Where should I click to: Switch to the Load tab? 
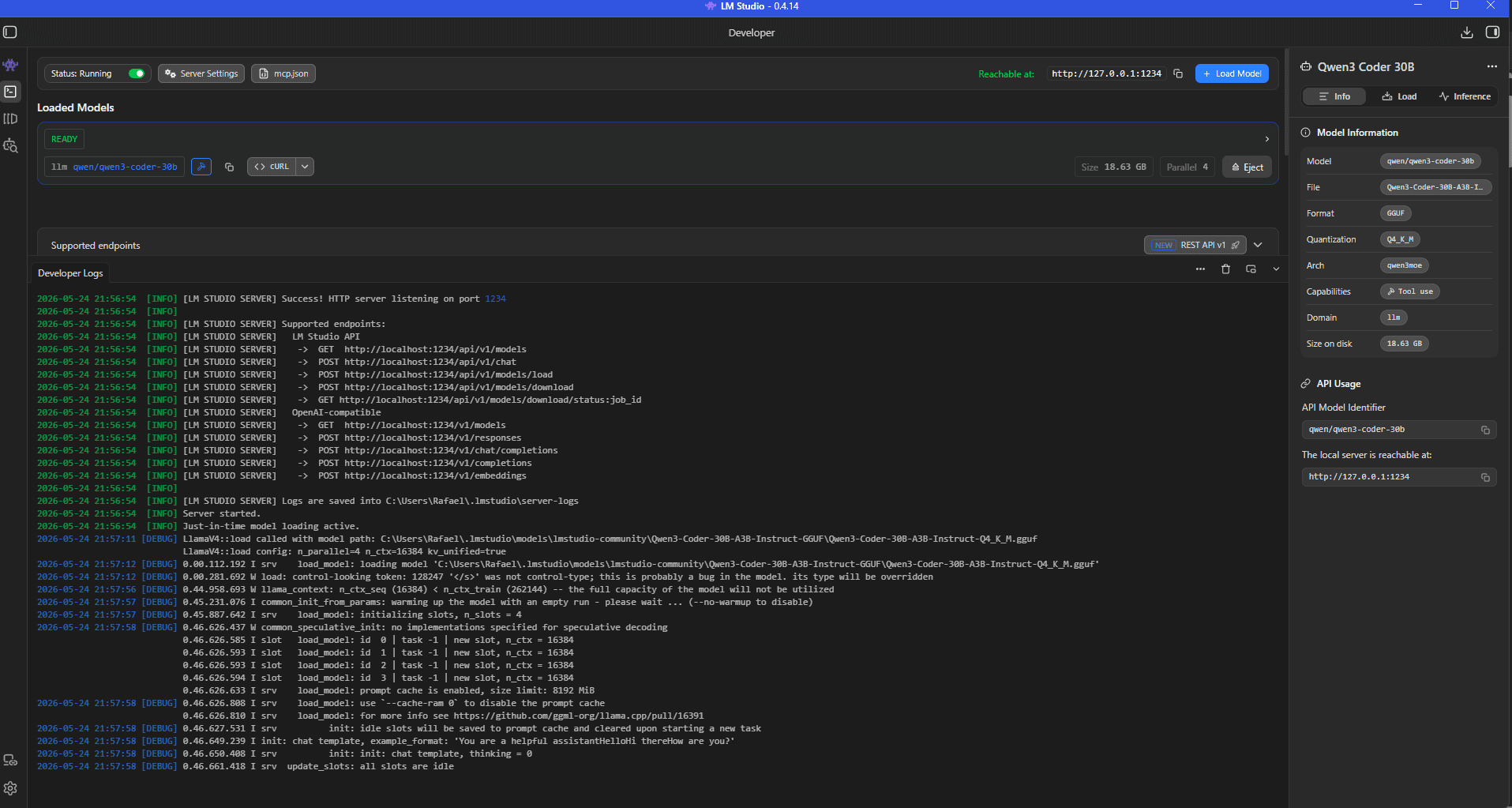(1399, 96)
